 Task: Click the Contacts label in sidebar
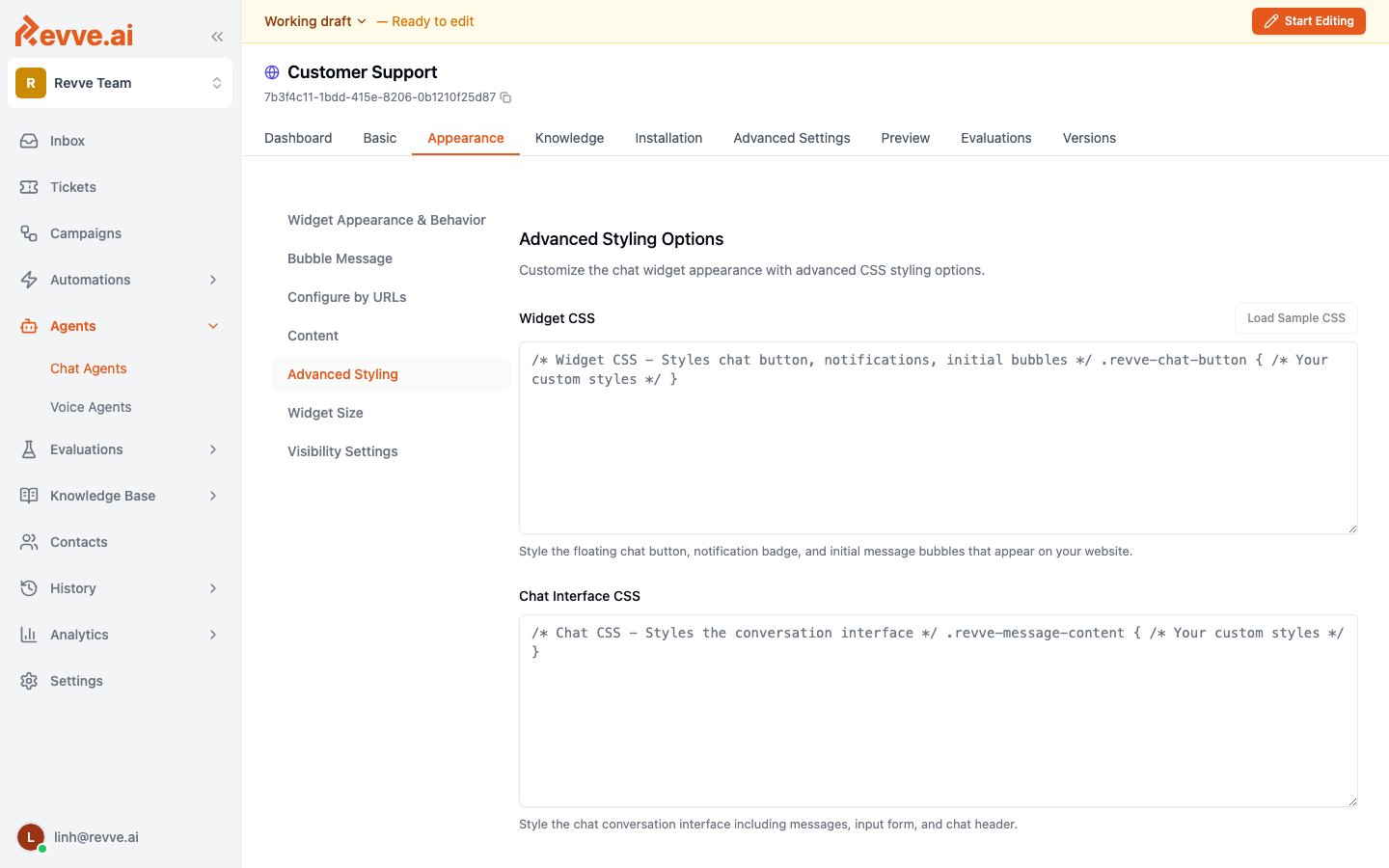pyautogui.click(x=79, y=542)
